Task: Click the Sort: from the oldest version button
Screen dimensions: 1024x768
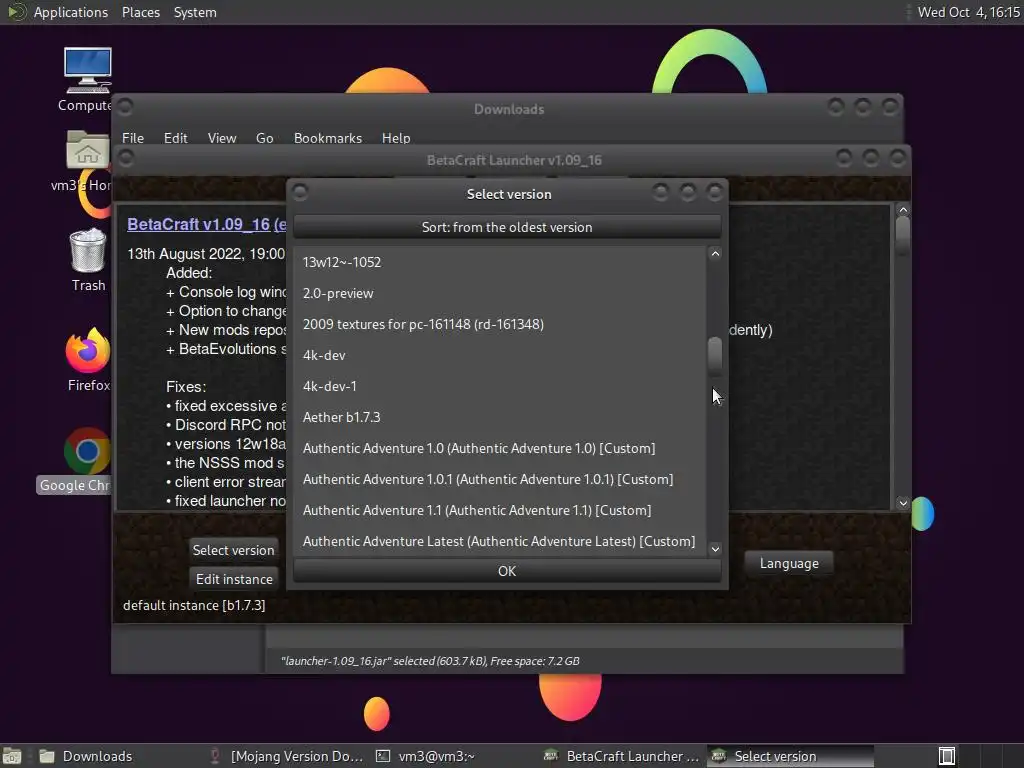Action: tap(507, 227)
